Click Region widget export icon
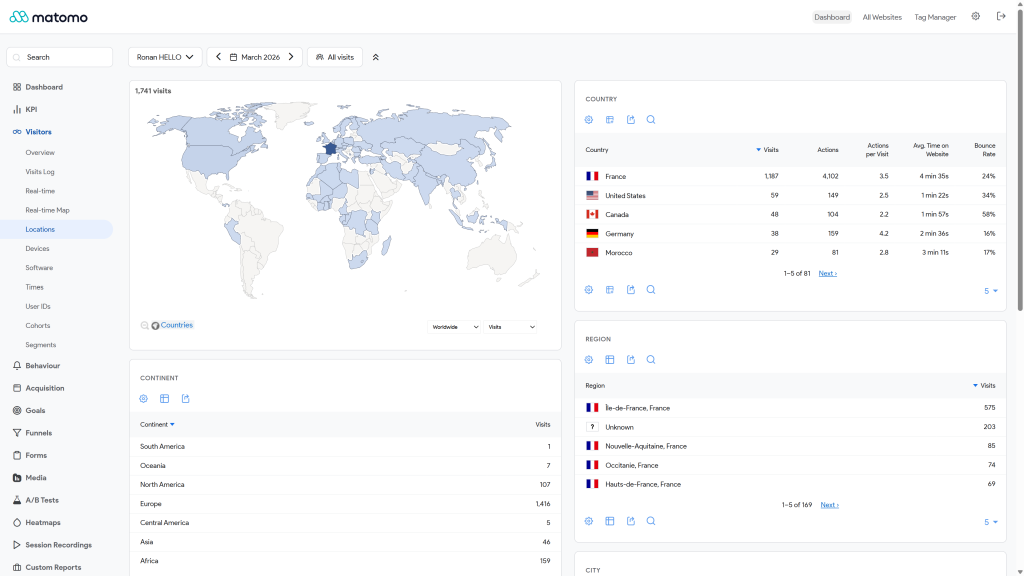 coord(631,360)
